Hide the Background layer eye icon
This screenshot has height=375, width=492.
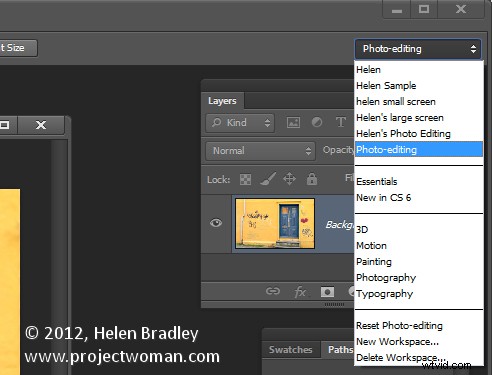216,223
